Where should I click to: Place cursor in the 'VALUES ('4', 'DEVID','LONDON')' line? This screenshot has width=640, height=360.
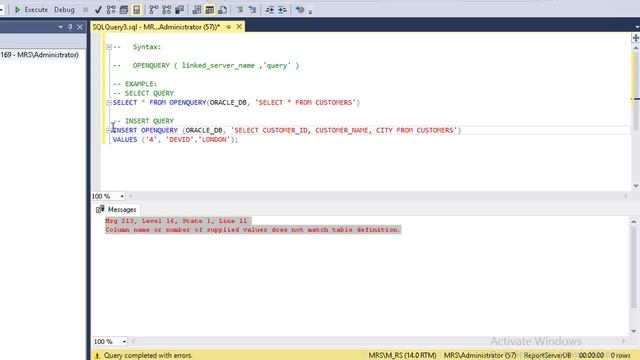point(176,140)
